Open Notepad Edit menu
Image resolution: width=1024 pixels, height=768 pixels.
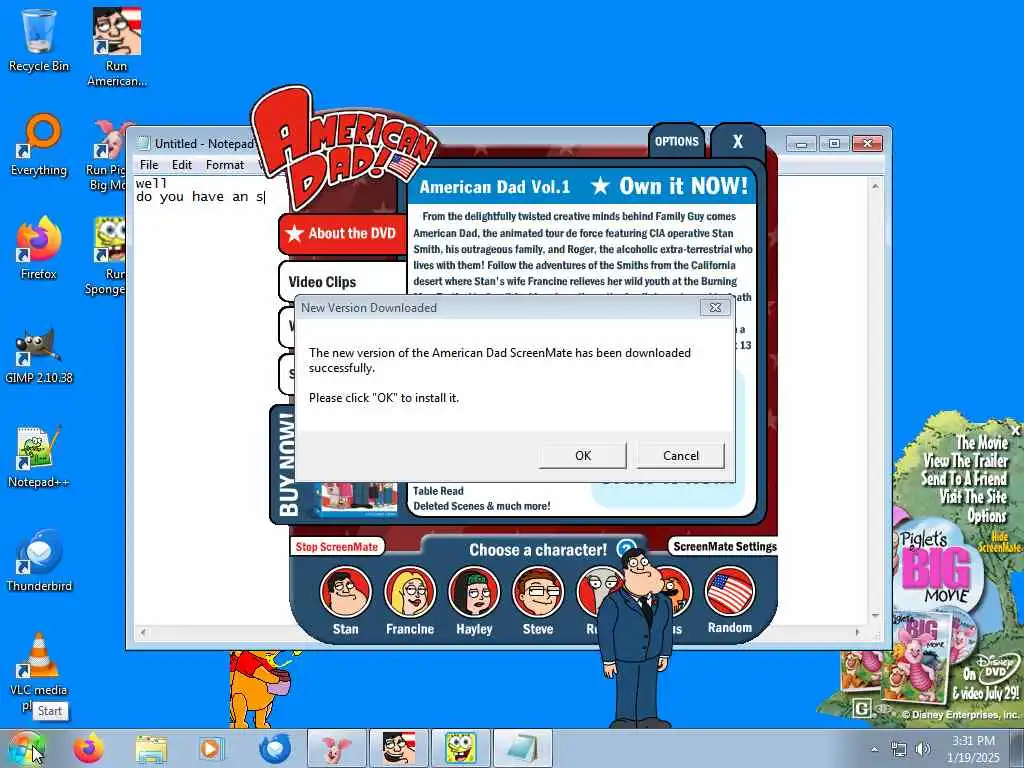pyautogui.click(x=182, y=165)
